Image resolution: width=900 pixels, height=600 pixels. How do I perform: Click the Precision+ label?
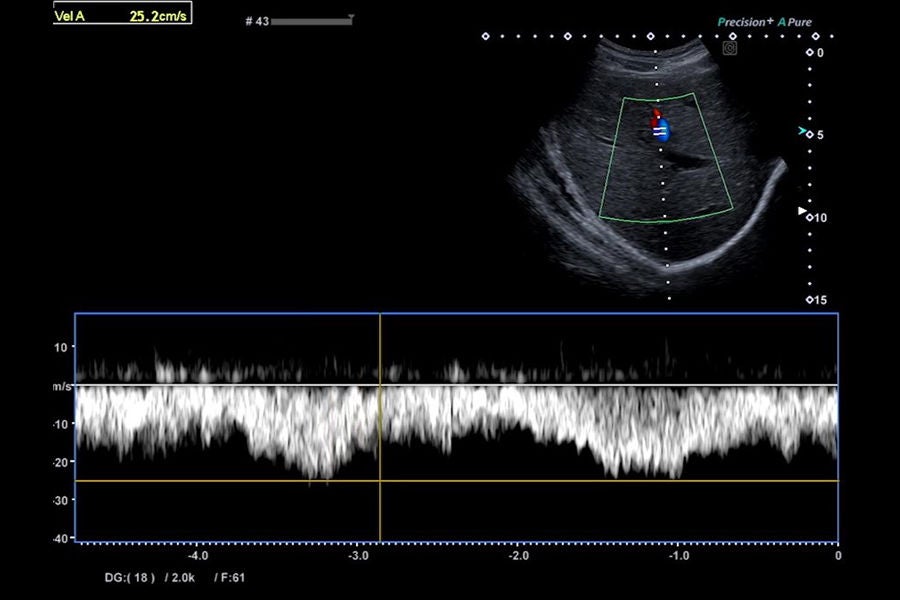point(745,22)
